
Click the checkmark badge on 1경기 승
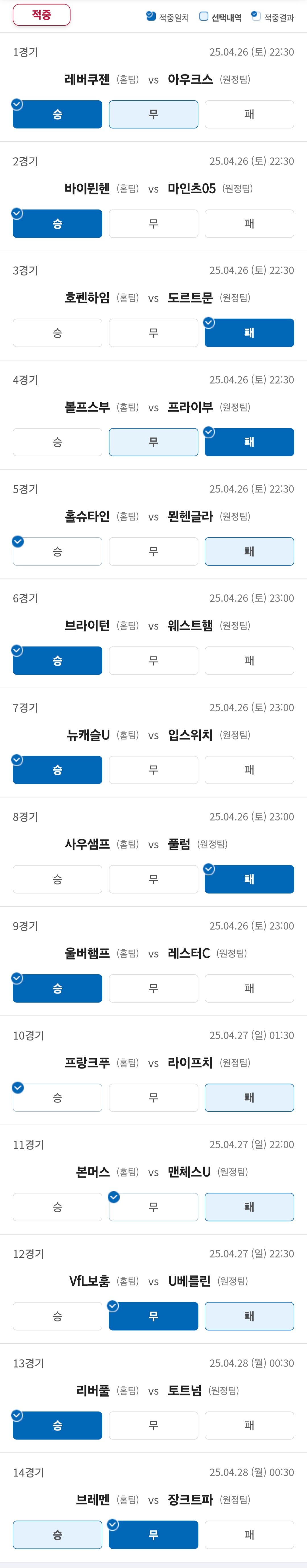(18, 105)
